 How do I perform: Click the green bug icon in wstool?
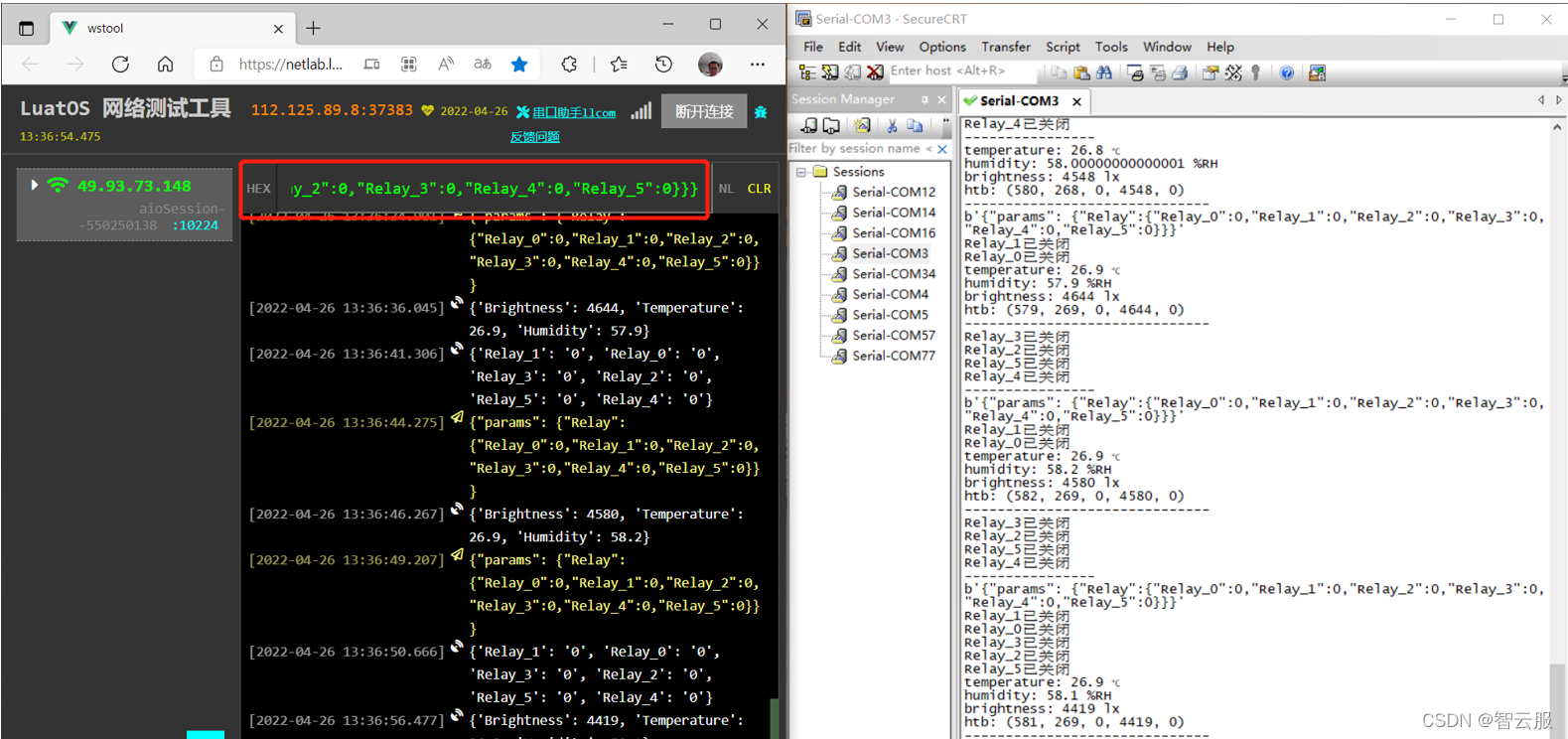pos(761,112)
